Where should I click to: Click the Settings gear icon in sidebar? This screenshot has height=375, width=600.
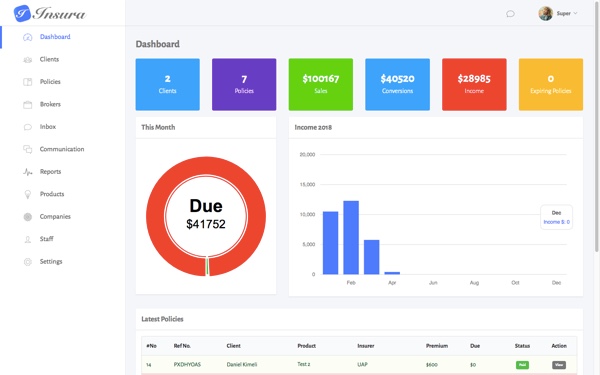(28, 262)
